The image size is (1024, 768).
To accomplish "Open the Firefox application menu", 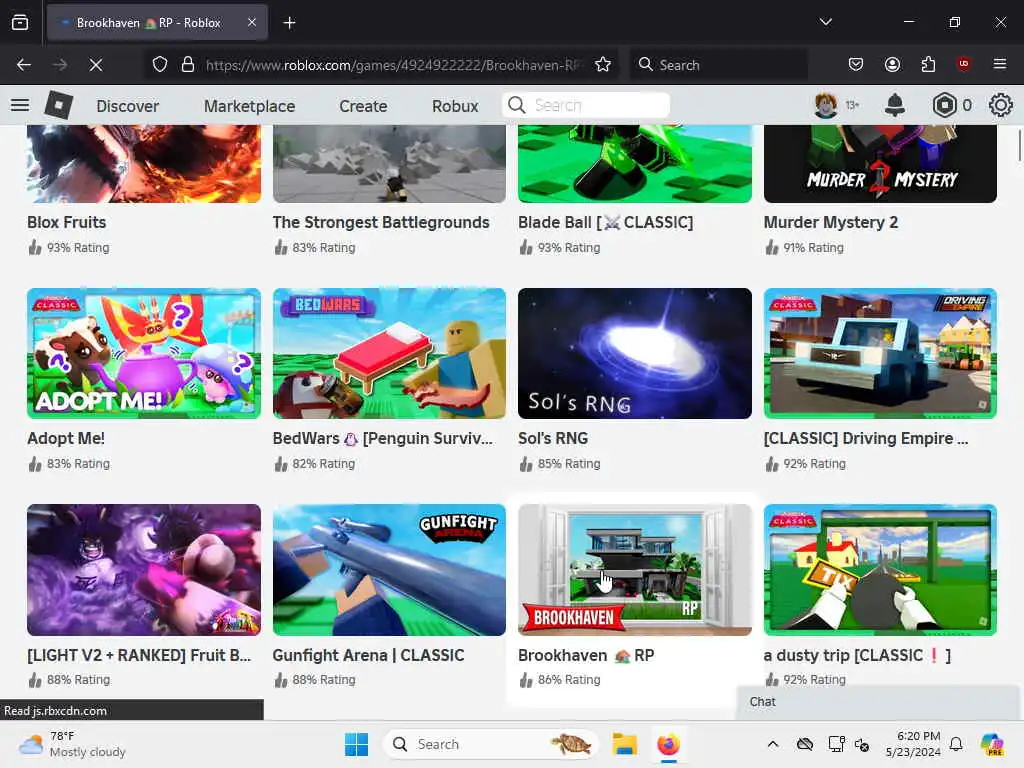I will pyautogui.click(x=1000, y=65).
